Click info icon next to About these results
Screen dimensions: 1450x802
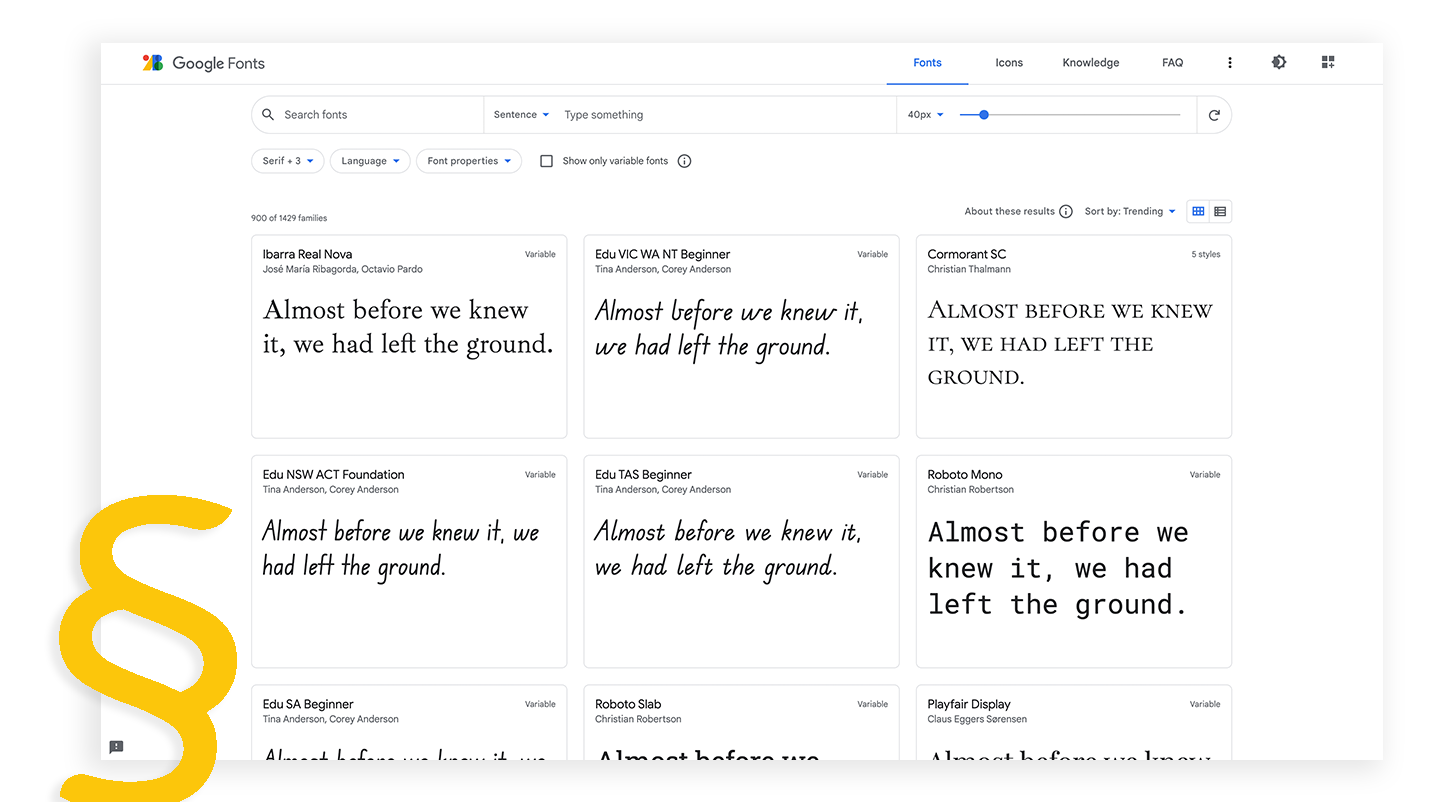(1066, 212)
